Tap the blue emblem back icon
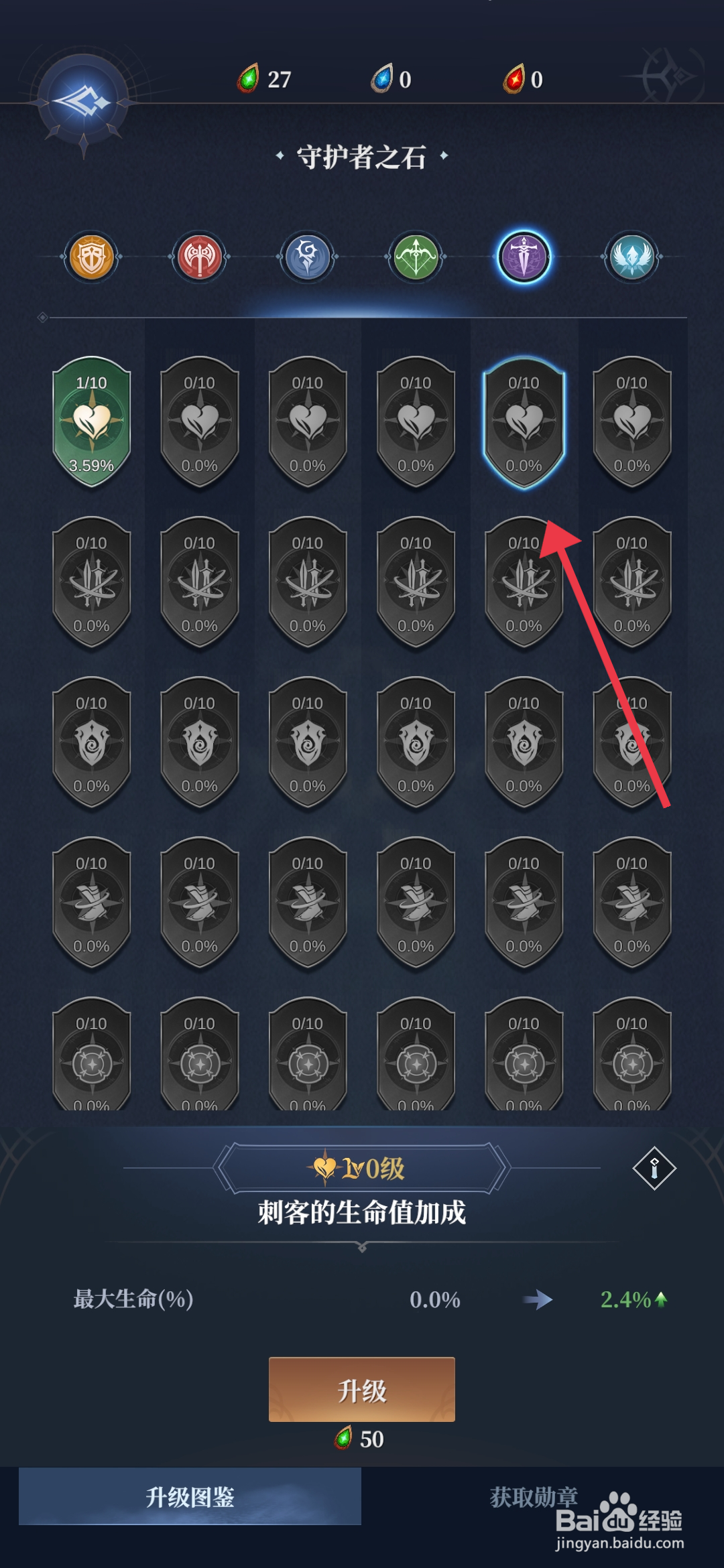This screenshot has width=724, height=1568. [83, 102]
